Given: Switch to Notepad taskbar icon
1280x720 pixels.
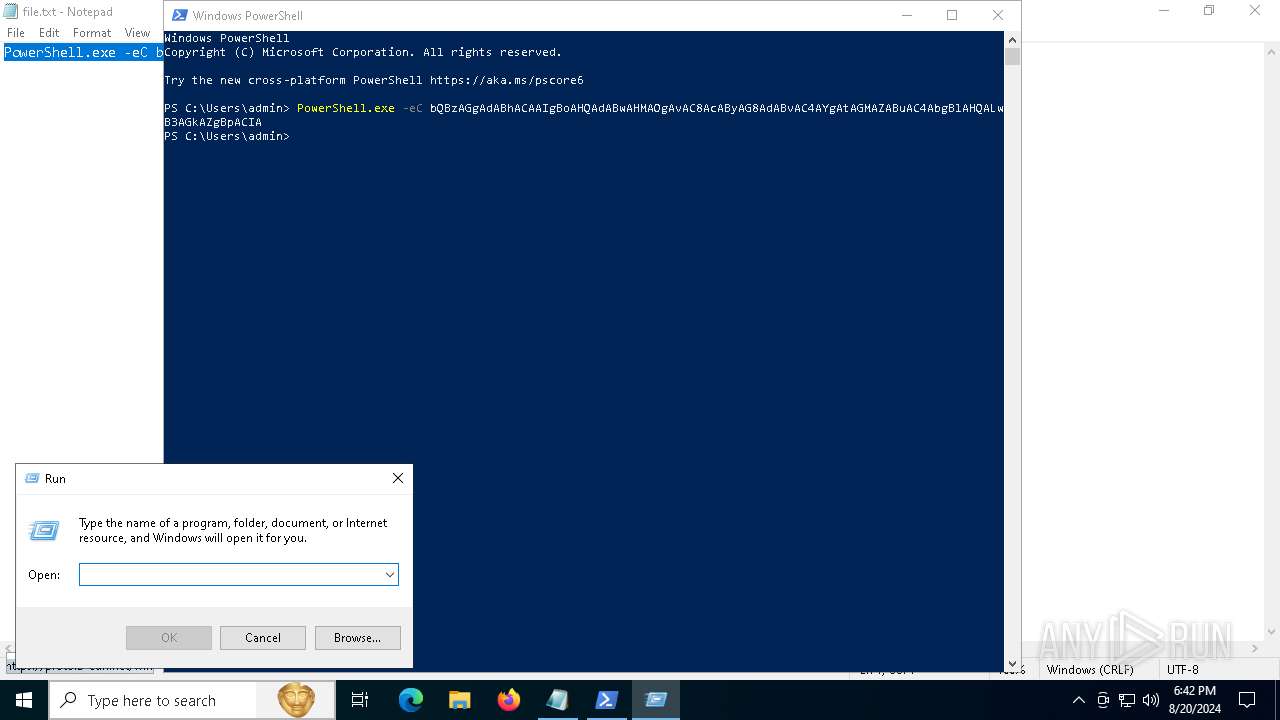Looking at the screenshot, I should (557, 700).
